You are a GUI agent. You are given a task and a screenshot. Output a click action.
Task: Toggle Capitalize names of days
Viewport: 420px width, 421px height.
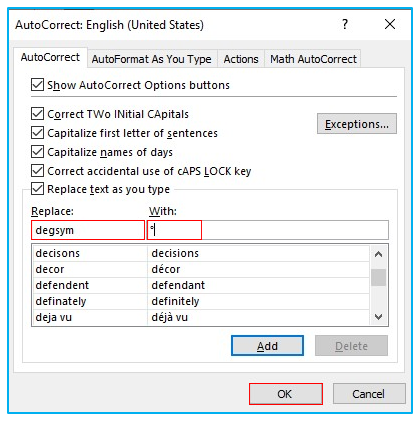(37, 152)
